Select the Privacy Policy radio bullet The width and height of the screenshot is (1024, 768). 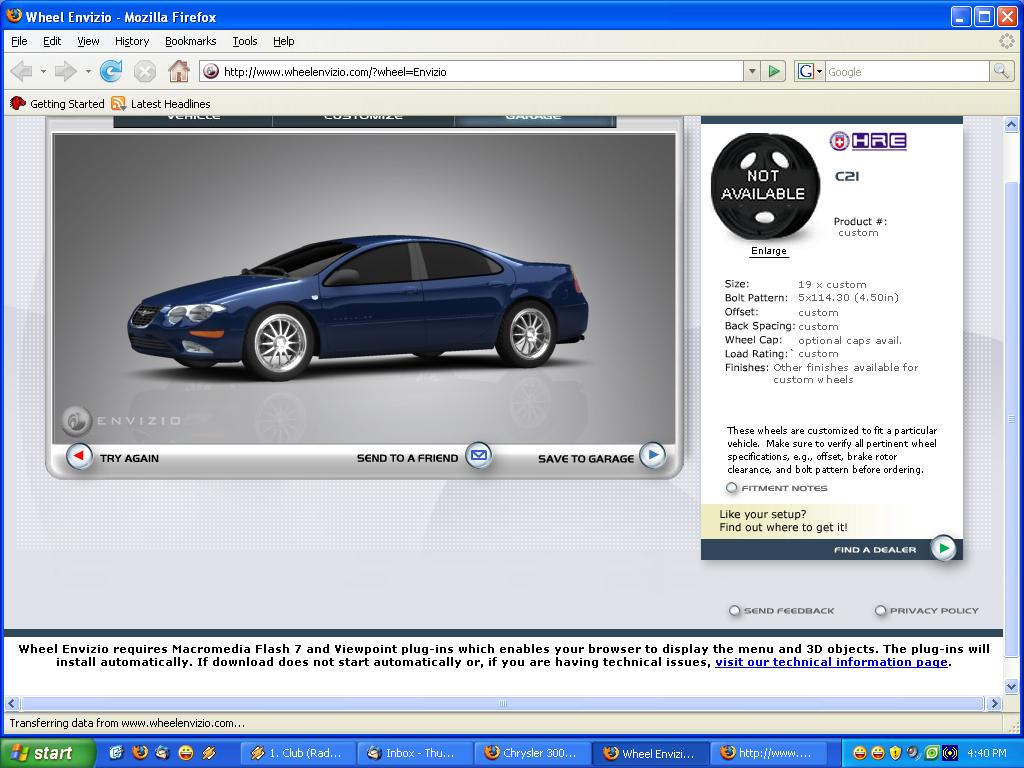click(880, 611)
